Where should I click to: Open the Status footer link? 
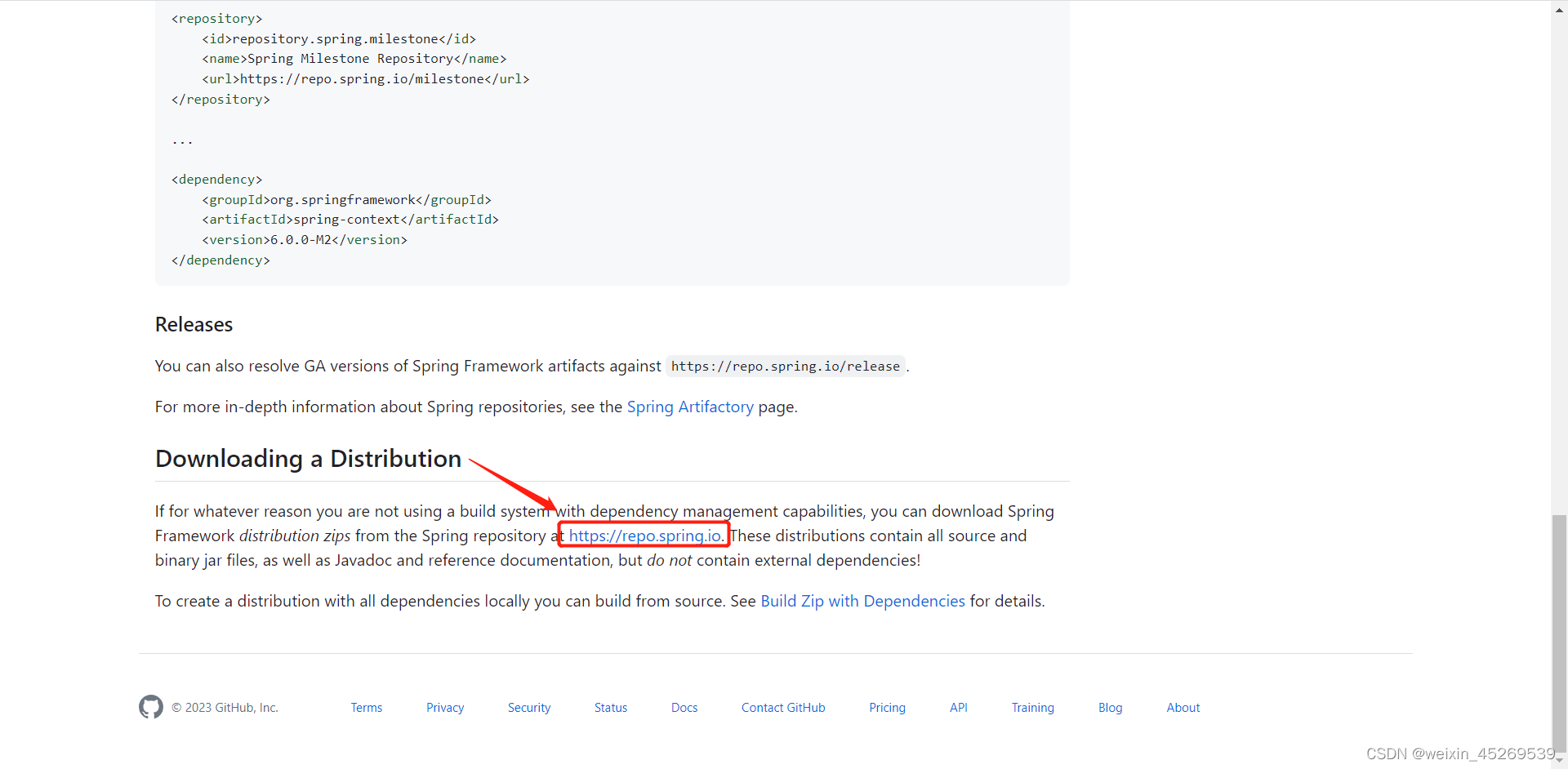[611, 708]
